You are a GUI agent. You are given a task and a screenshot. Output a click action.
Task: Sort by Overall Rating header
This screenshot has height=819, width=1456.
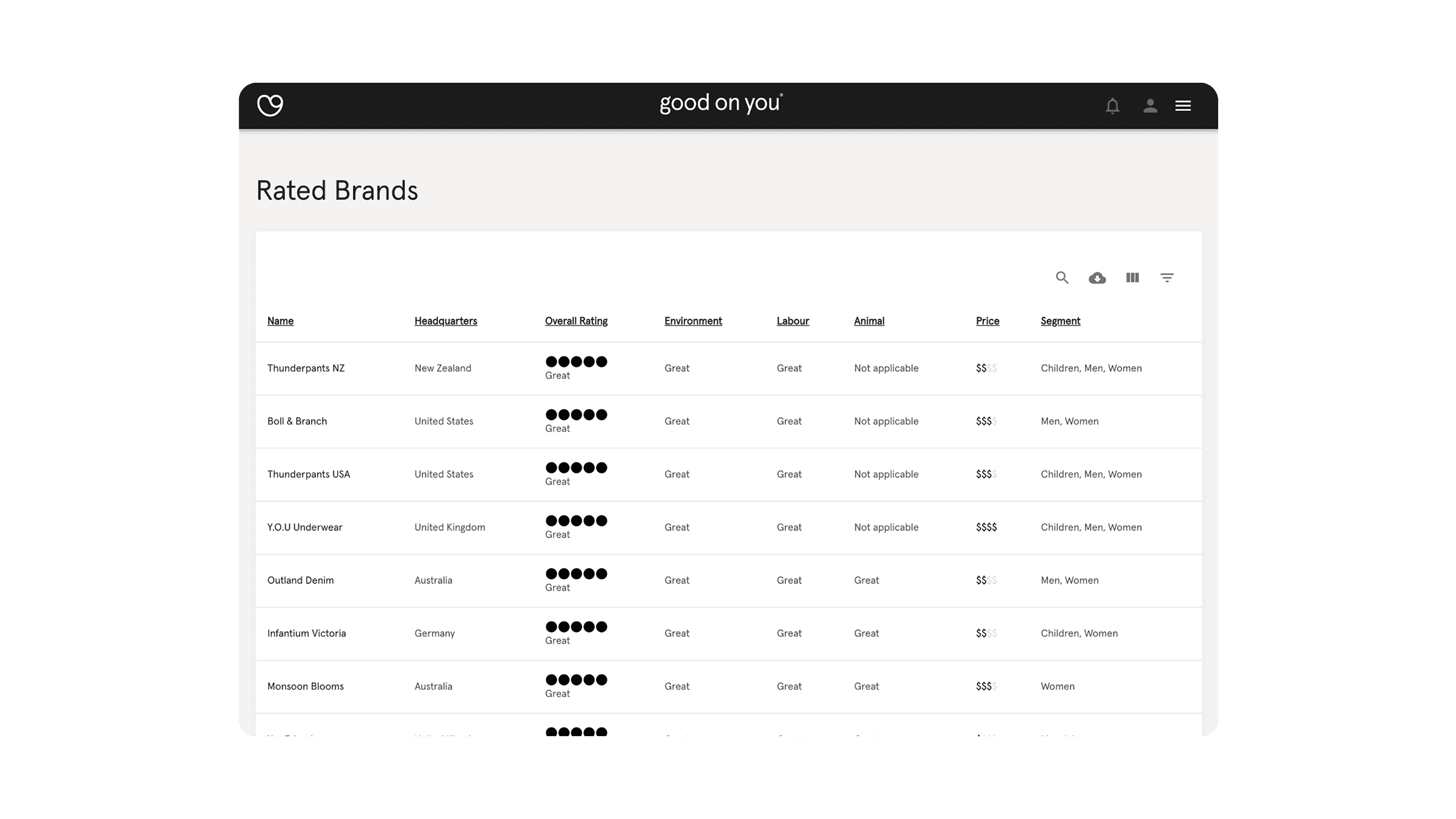click(x=576, y=321)
